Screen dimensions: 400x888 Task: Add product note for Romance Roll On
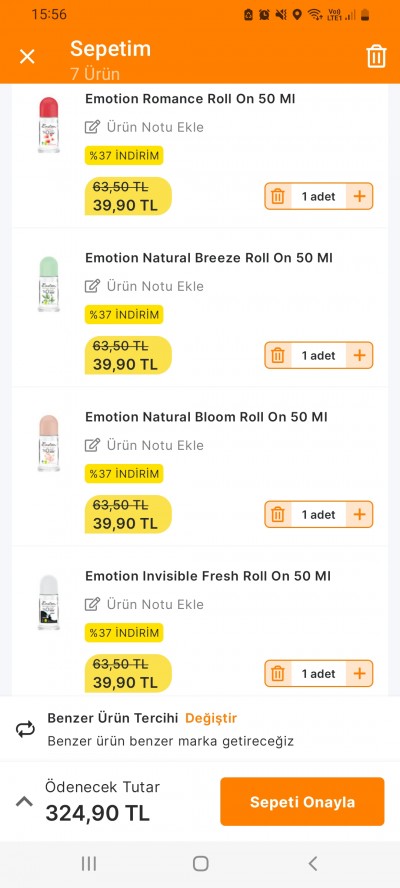click(144, 127)
